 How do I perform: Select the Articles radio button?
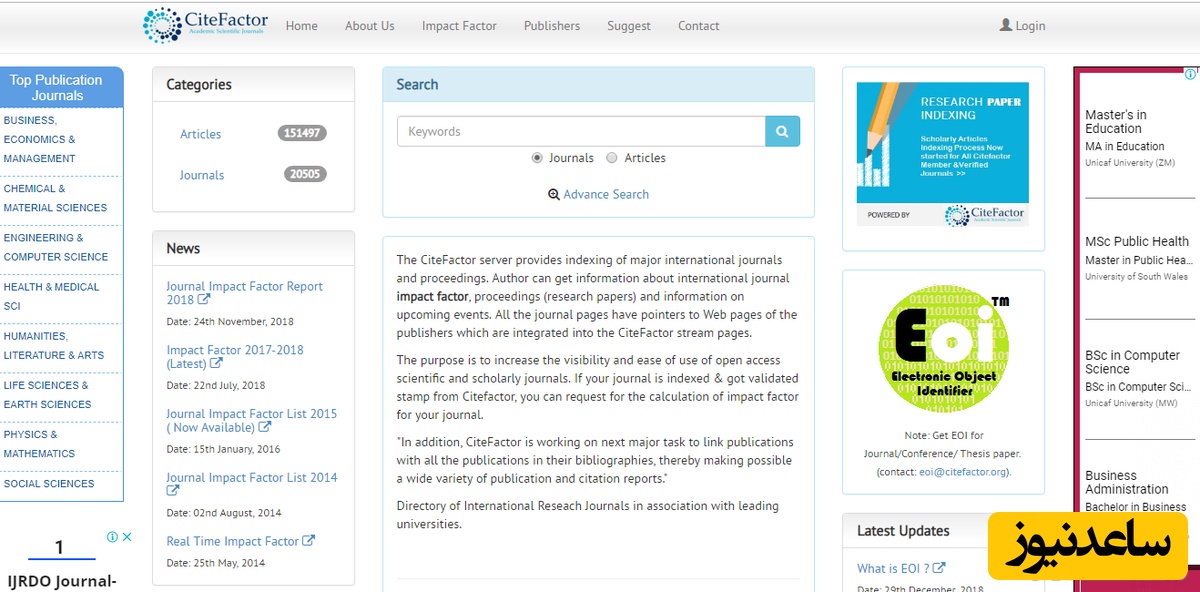(612, 158)
